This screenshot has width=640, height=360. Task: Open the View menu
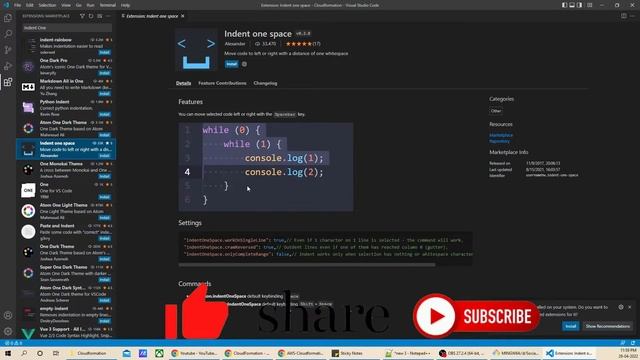coord(66,5)
